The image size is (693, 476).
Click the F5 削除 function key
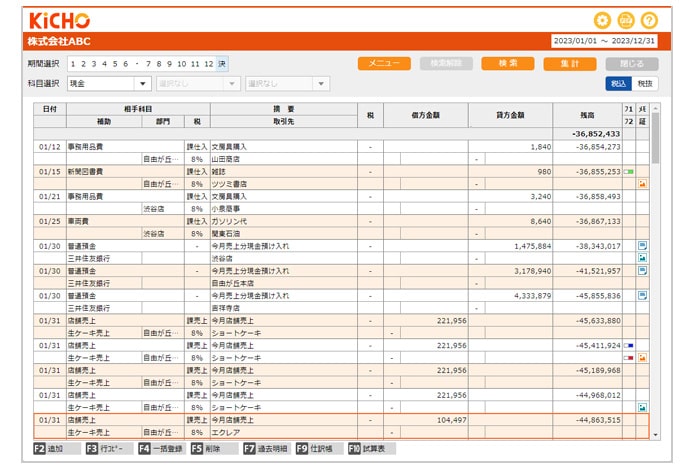pyautogui.click(x=205, y=450)
